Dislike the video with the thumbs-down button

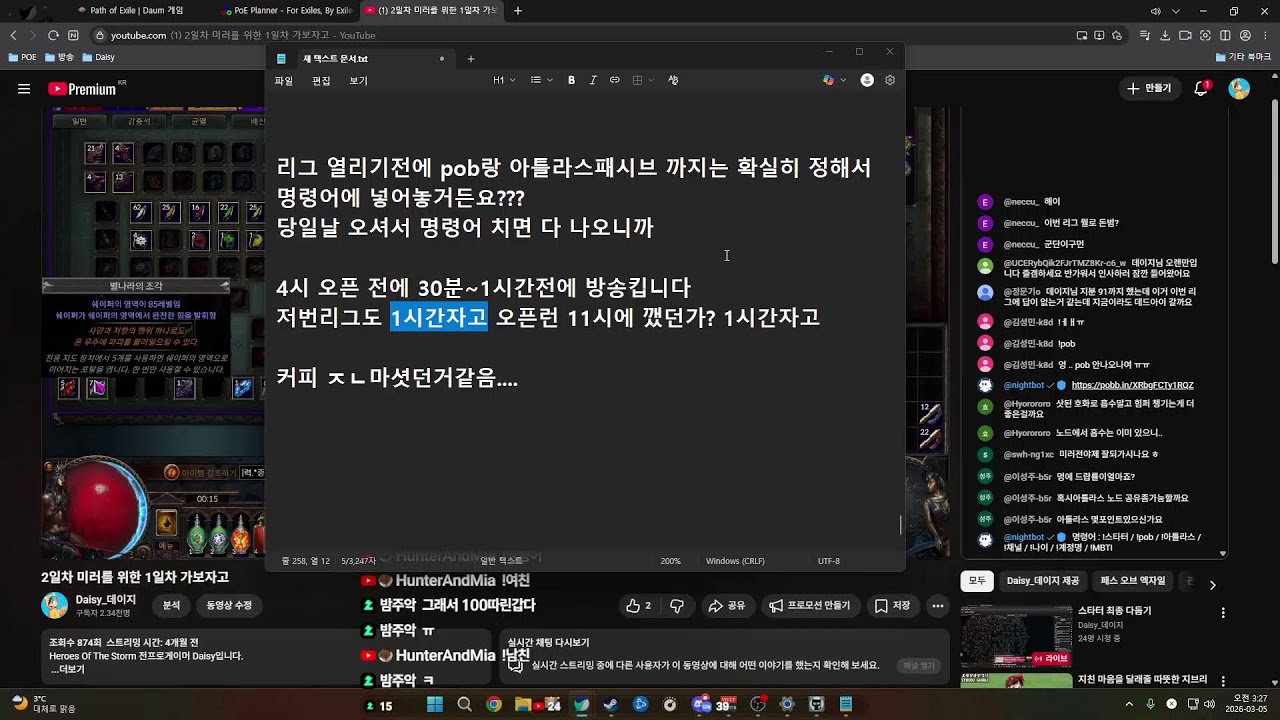click(677, 605)
